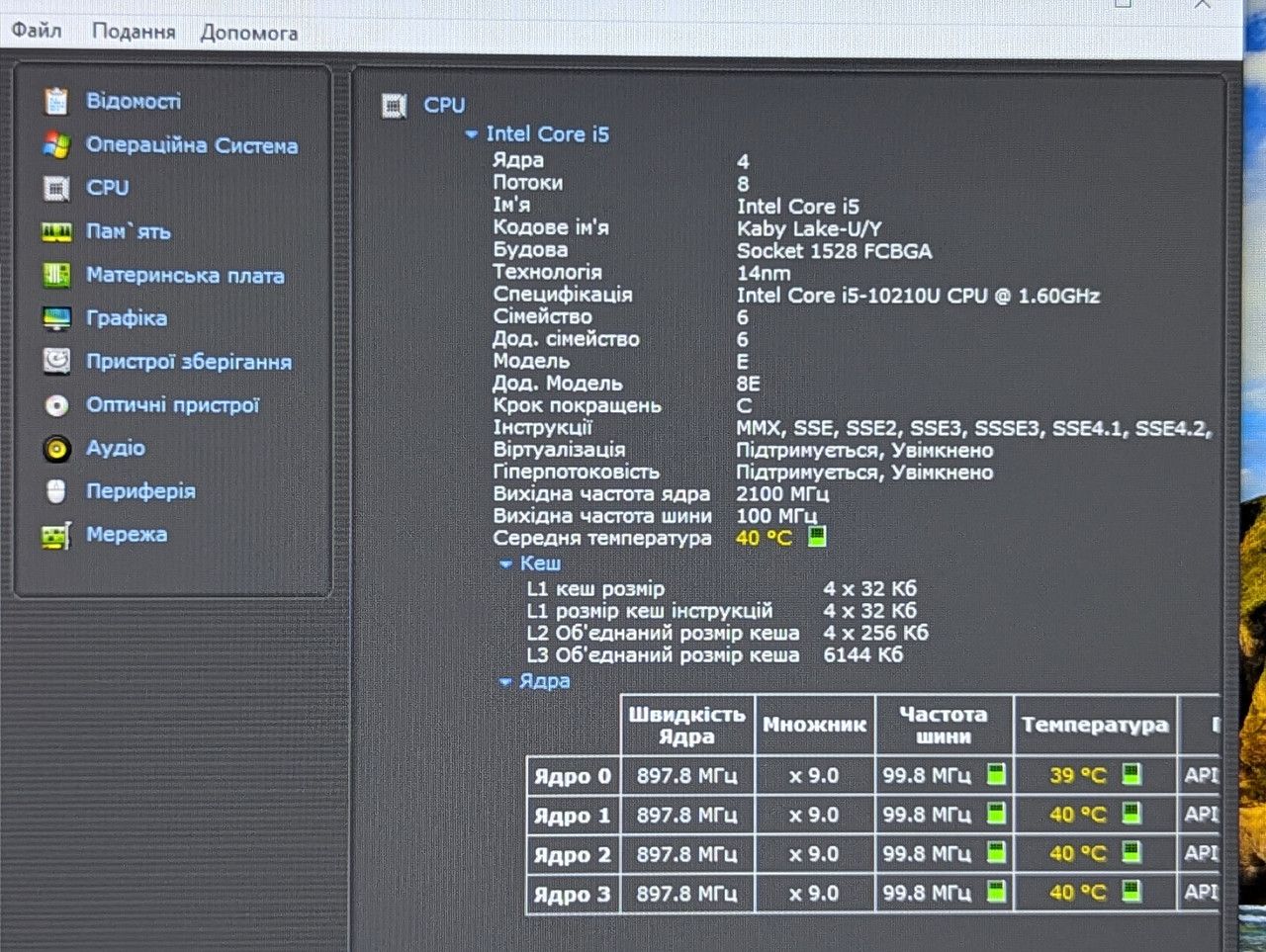
Task: Collapse the Intel Core i5 tree node
Action: [471, 134]
